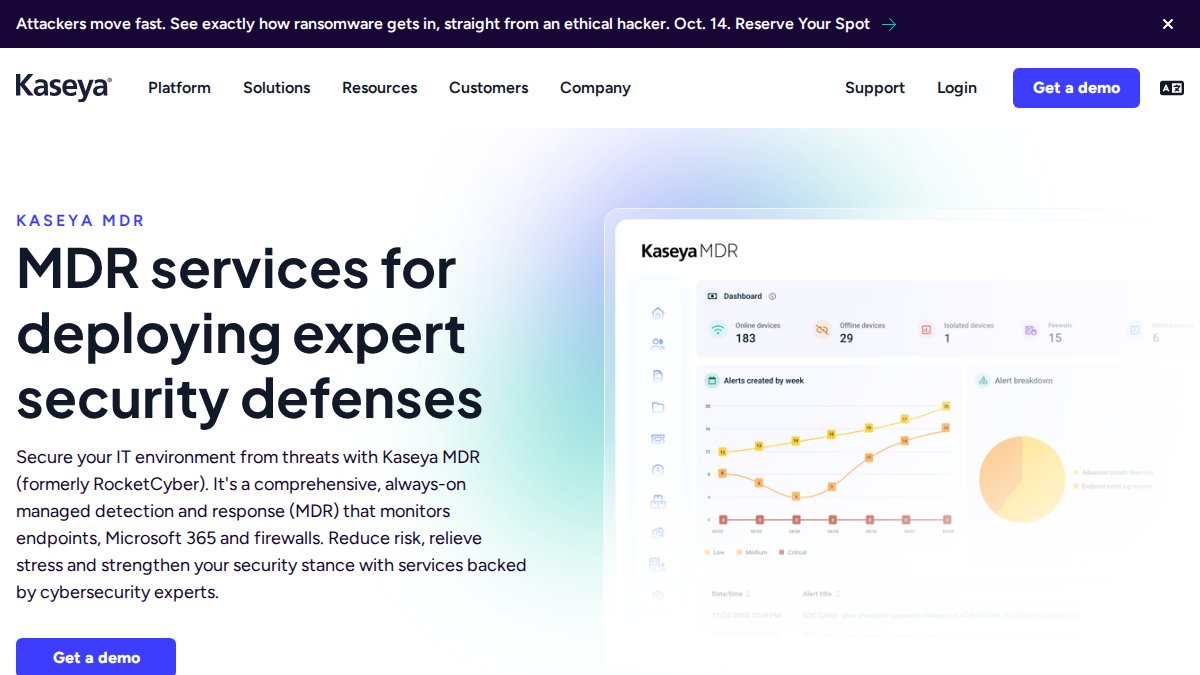Click the folder icon in dashboard preview sidebar
This screenshot has width=1200, height=675.
tap(657, 407)
